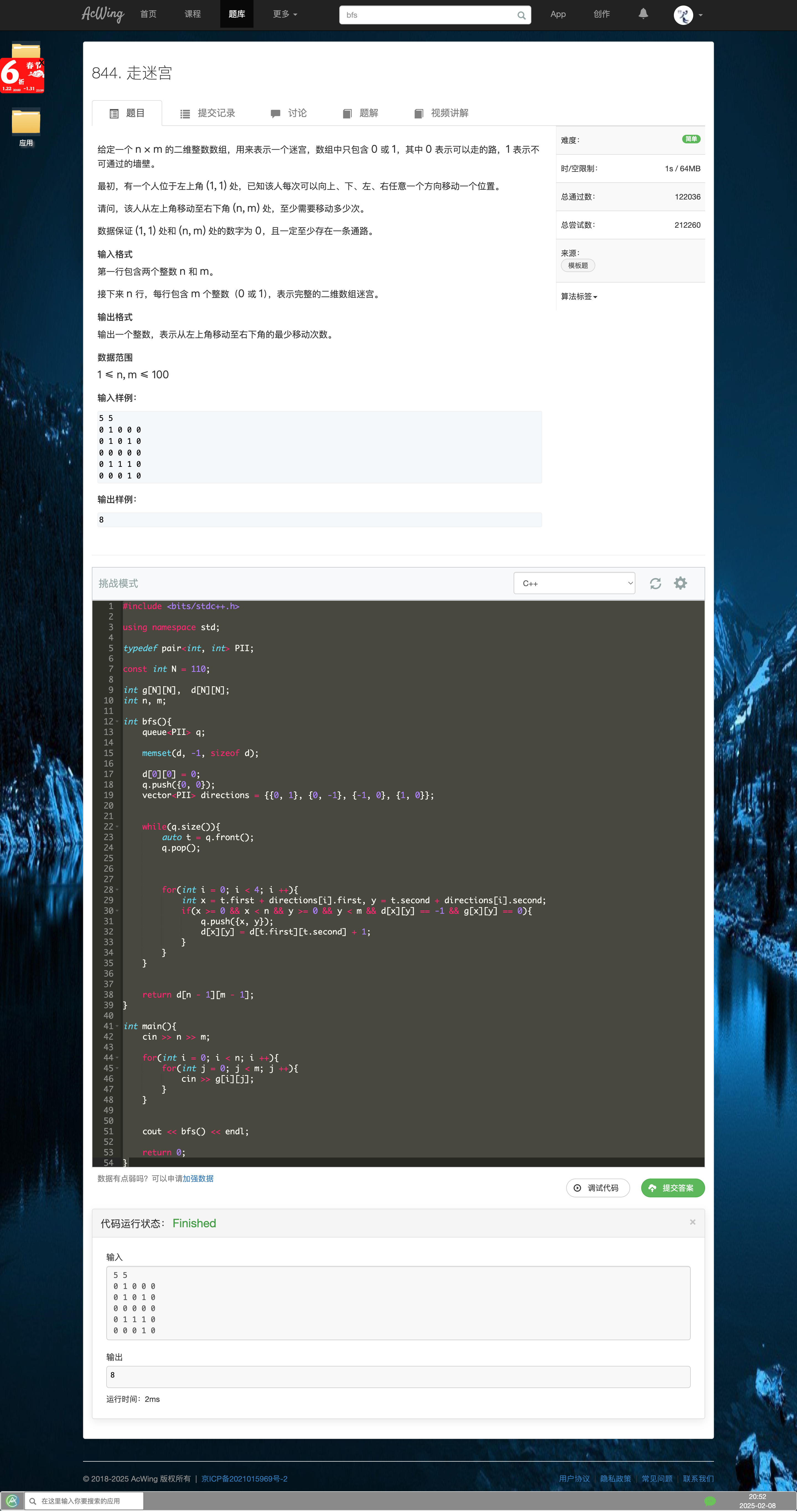Expand the 算法标签 section
This screenshot has width=797, height=1512.
(579, 296)
